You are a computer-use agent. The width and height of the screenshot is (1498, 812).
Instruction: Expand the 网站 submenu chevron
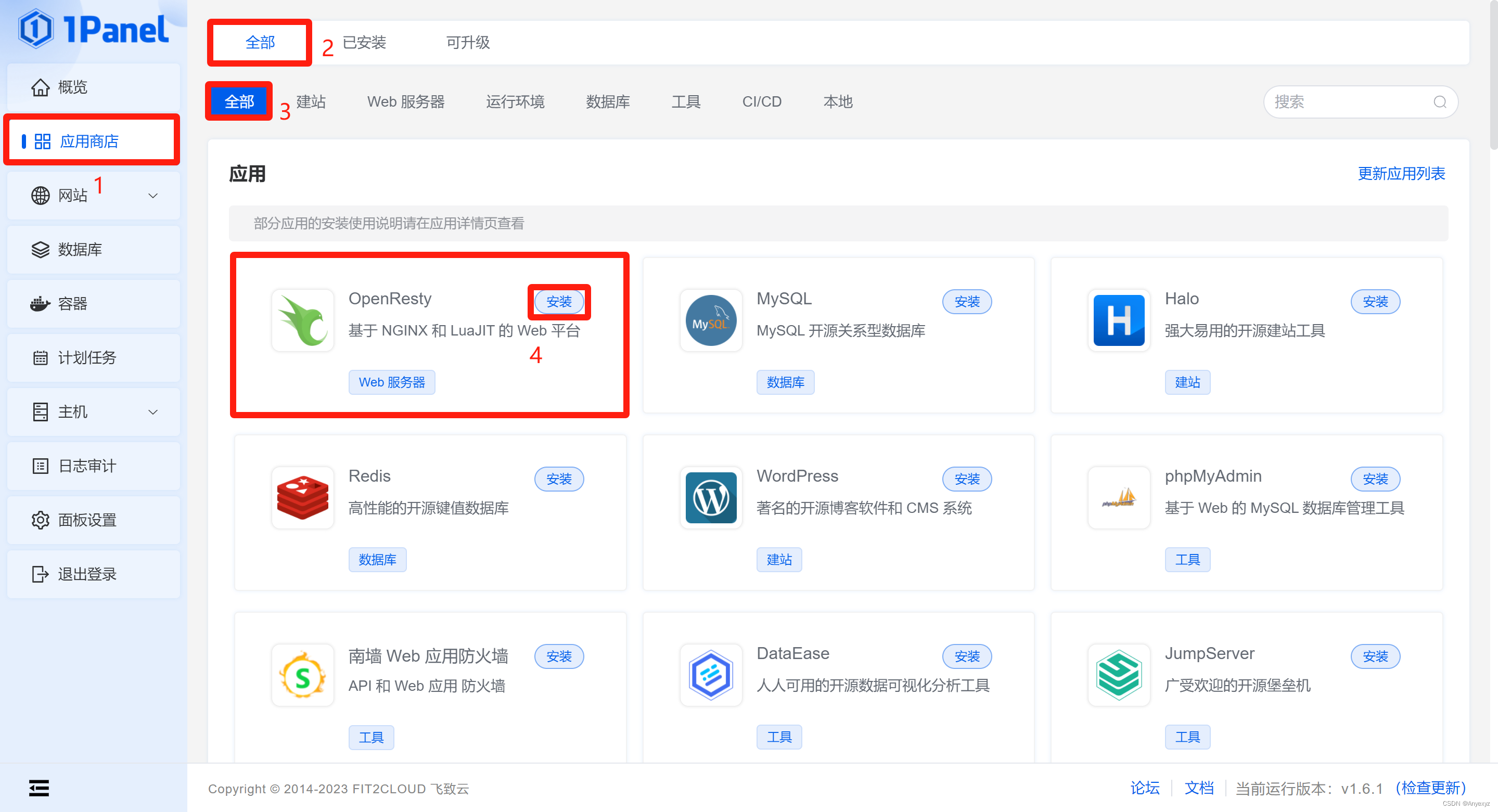coord(153,196)
